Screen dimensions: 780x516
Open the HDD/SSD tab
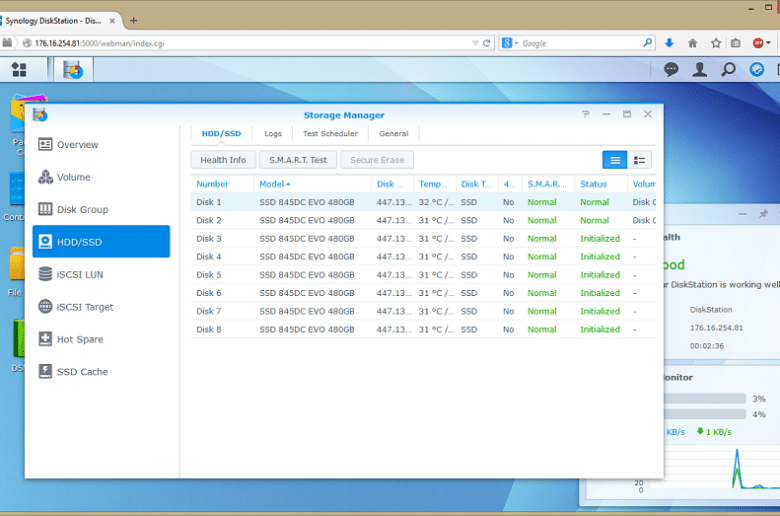point(221,134)
